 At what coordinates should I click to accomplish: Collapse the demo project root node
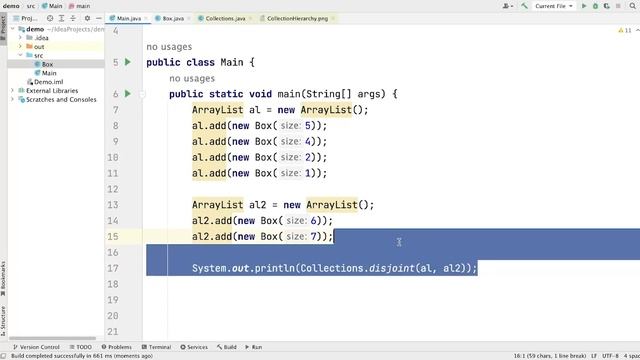[x=13, y=29]
